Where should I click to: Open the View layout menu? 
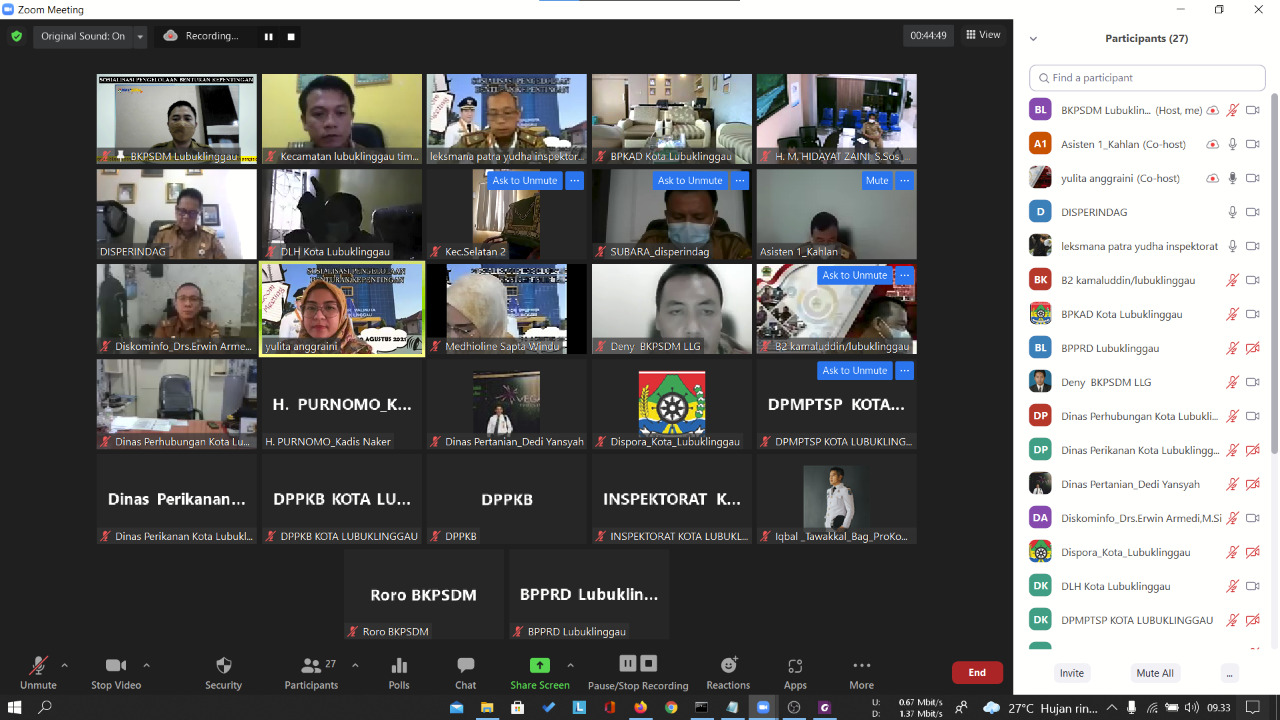coord(983,35)
